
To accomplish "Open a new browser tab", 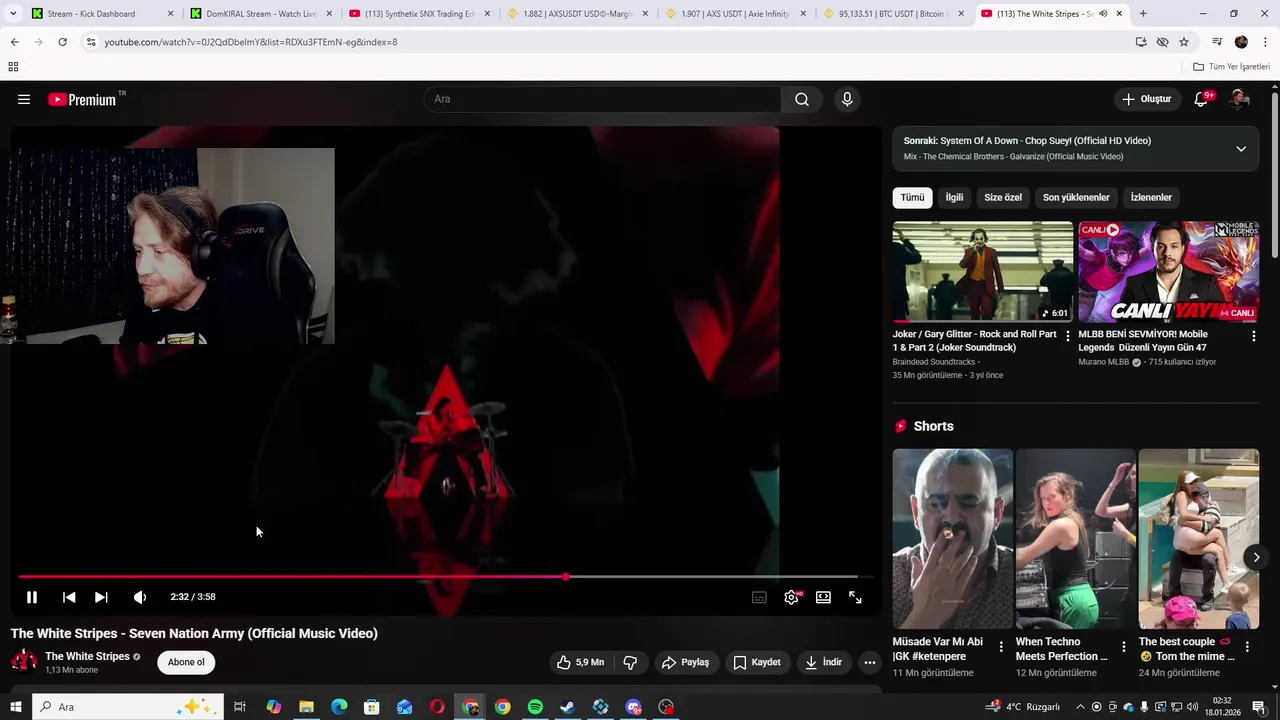I will pos(1143,14).
